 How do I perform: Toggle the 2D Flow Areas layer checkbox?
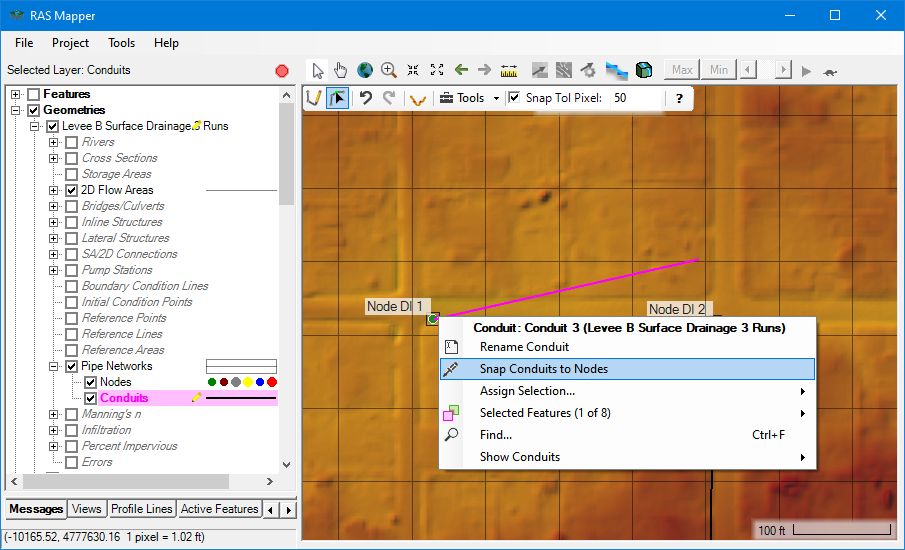(72, 190)
